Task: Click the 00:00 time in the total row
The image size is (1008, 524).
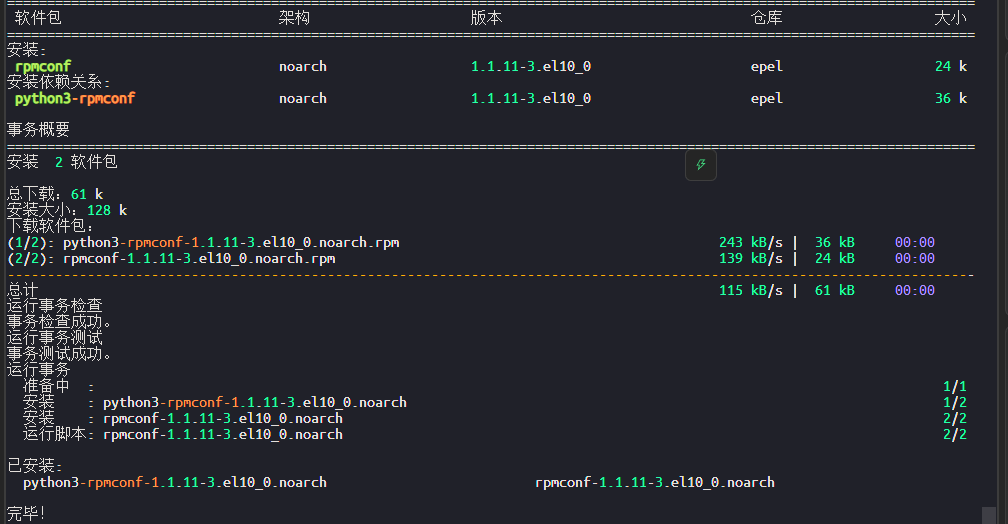Action: click(x=915, y=291)
